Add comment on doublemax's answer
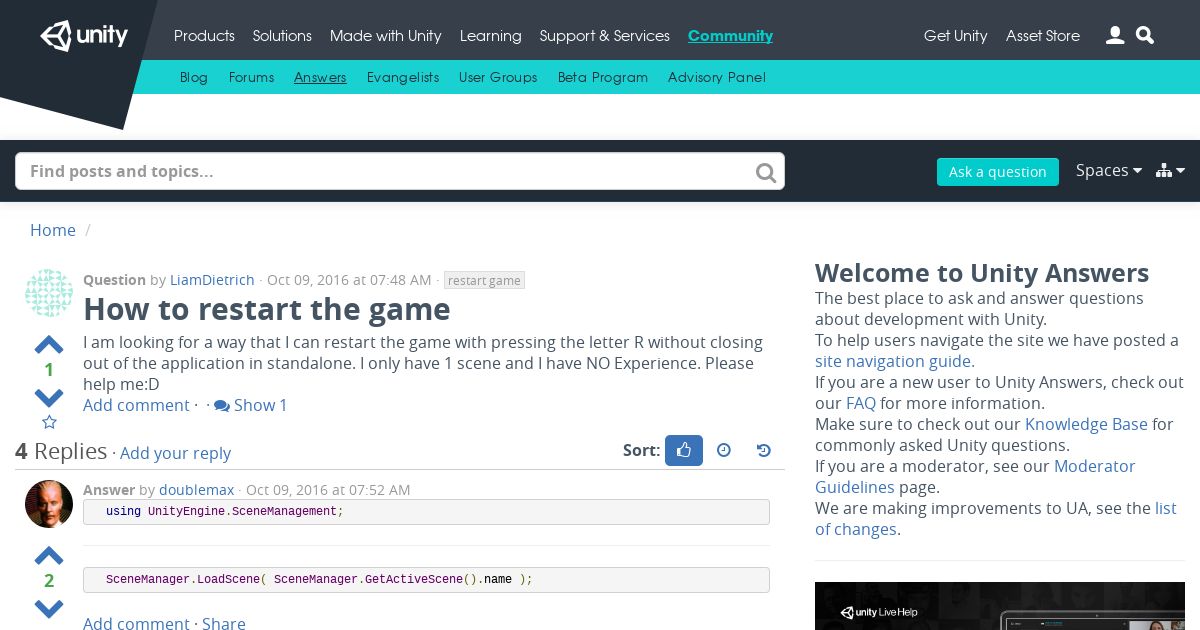The image size is (1200, 630). tap(136, 623)
